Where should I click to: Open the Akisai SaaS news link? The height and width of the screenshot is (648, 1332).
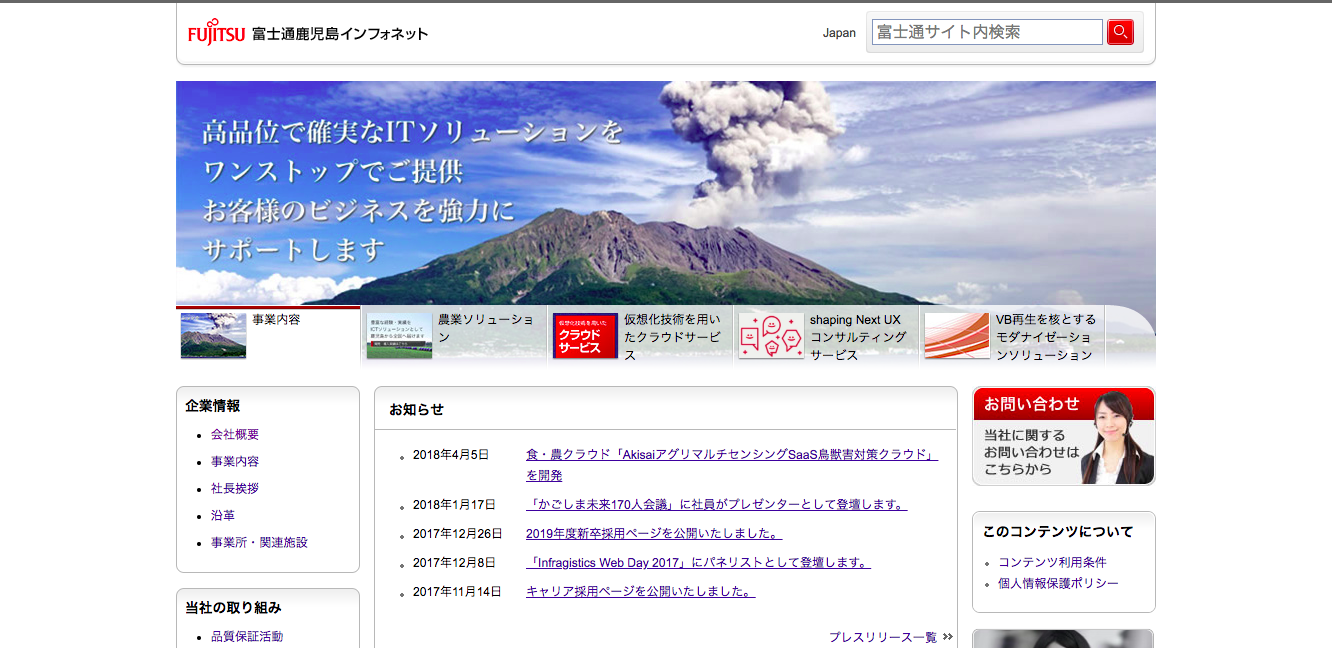pos(731,454)
